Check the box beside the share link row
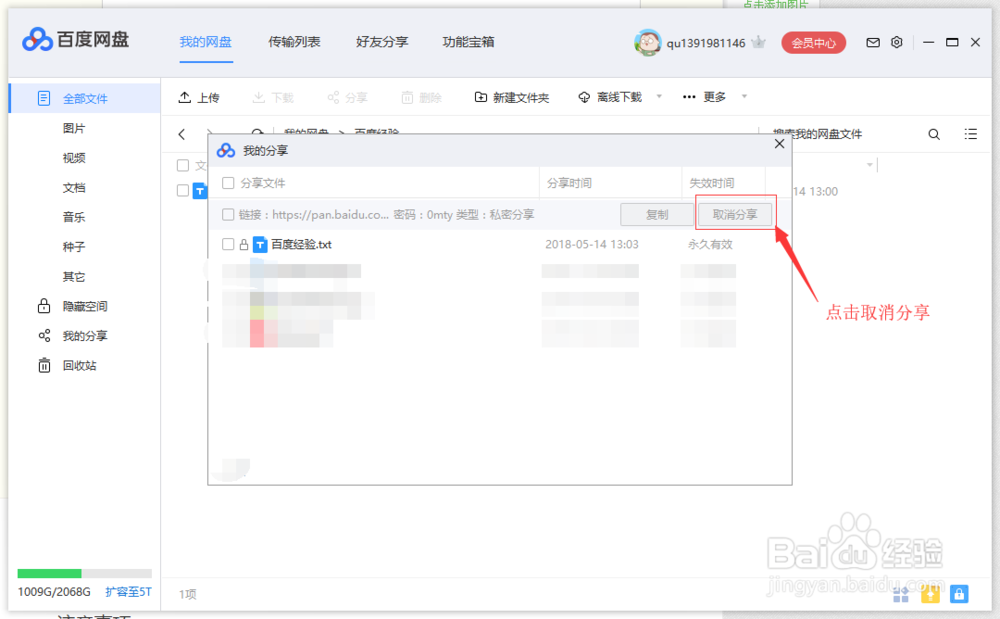1000x619 pixels. (227, 213)
